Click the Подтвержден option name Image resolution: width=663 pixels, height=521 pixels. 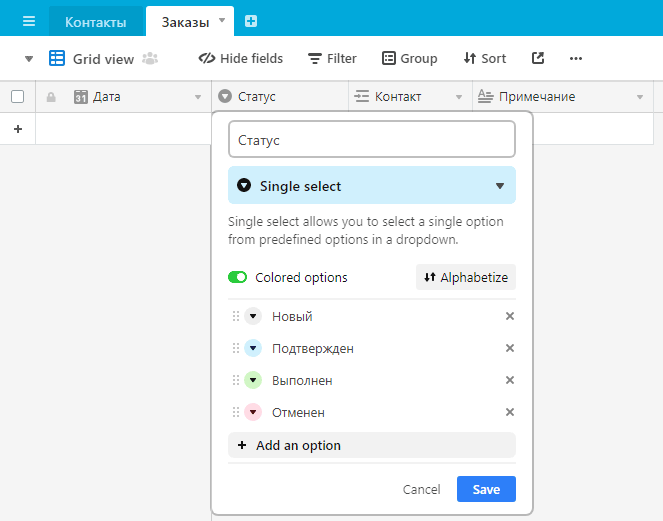(x=312, y=348)
